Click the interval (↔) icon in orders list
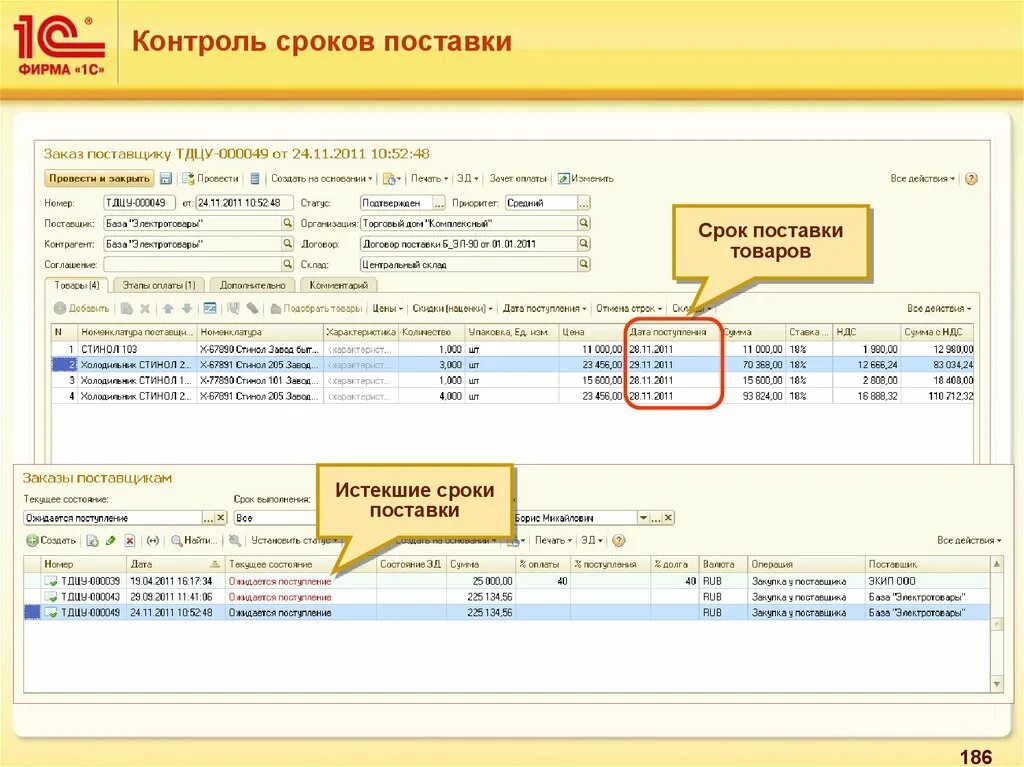The width and height of the screenshot is (1024, 767). 153,540
